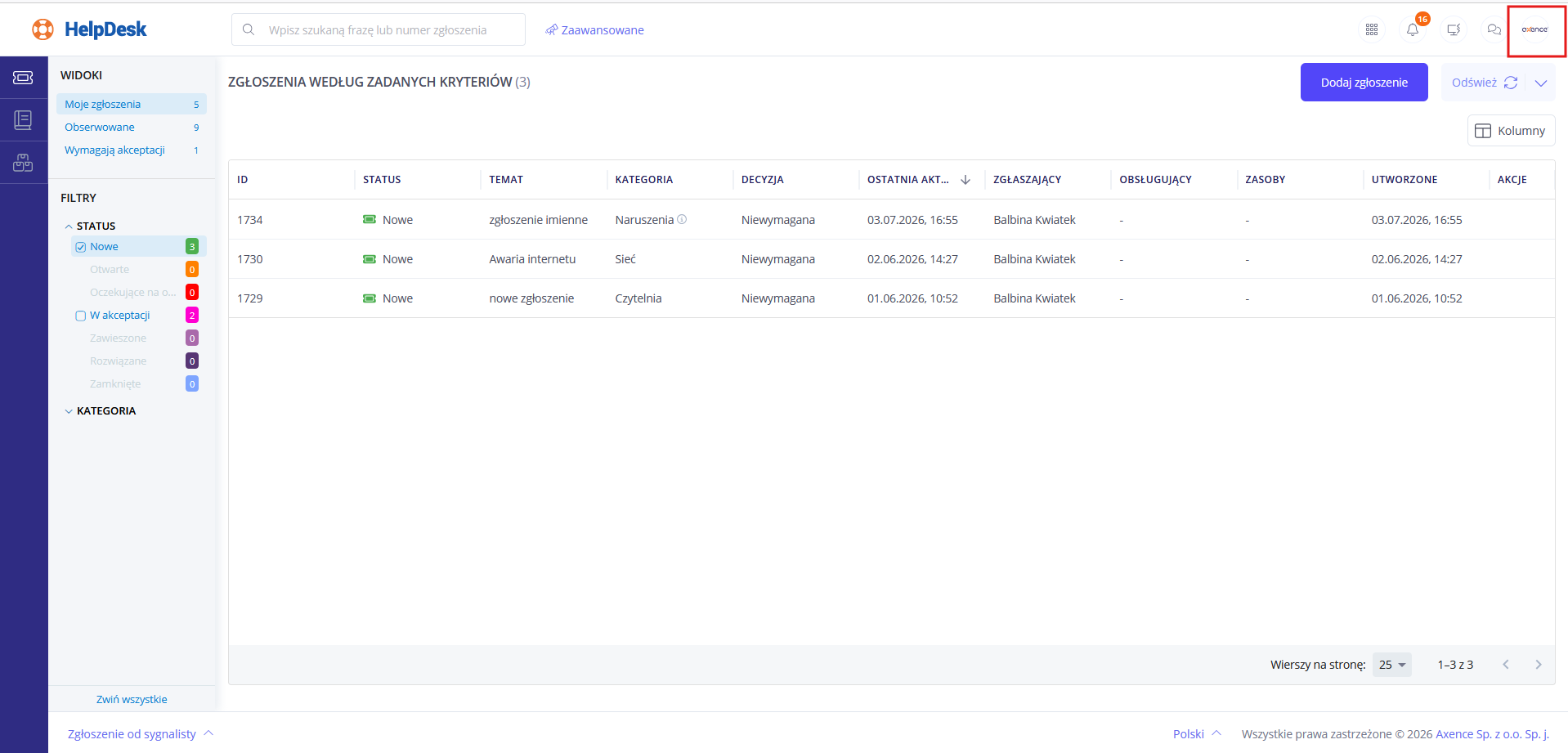Image resolution: width=1568 pixels, height=753 pixels.
Task: Open ticket nowe zgłoszenie
Action: (531, 298)
